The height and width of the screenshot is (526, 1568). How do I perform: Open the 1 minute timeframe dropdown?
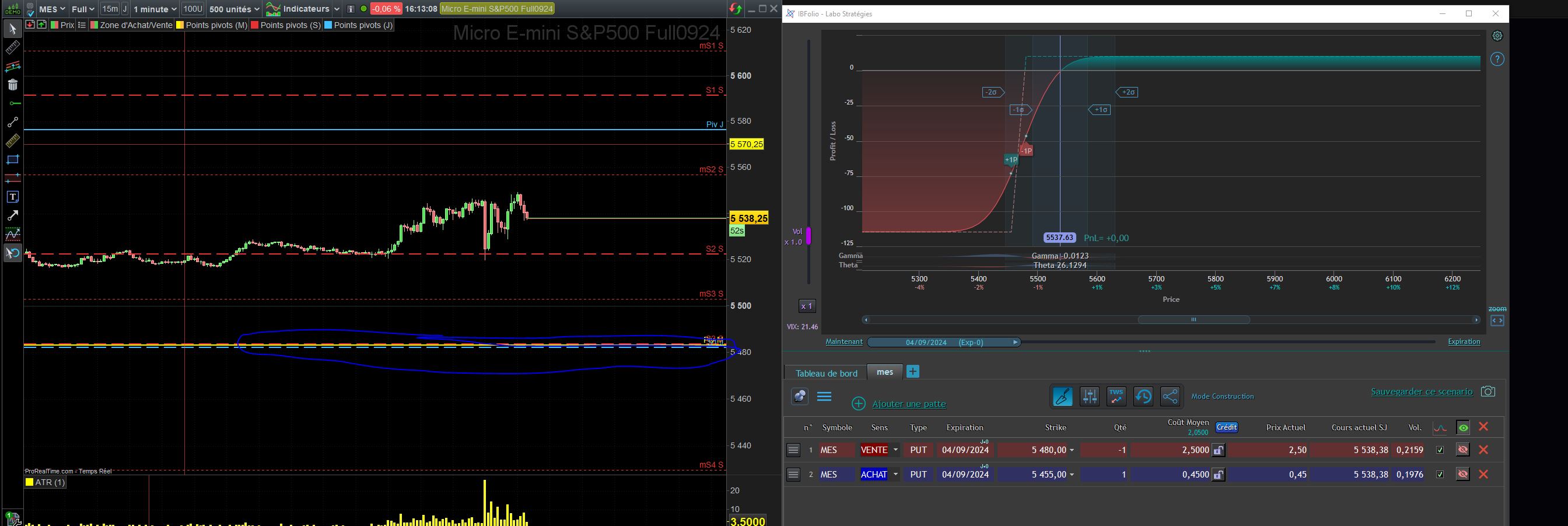155,9
